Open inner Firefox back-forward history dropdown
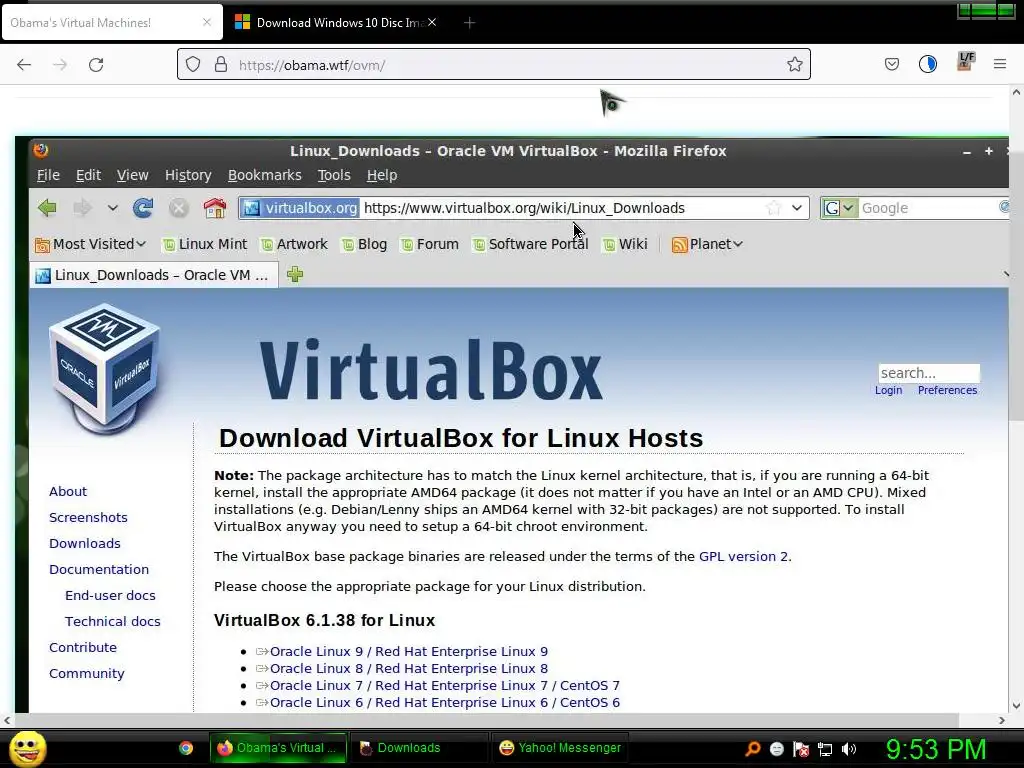The image size is (1024, 768). [112, 208]
